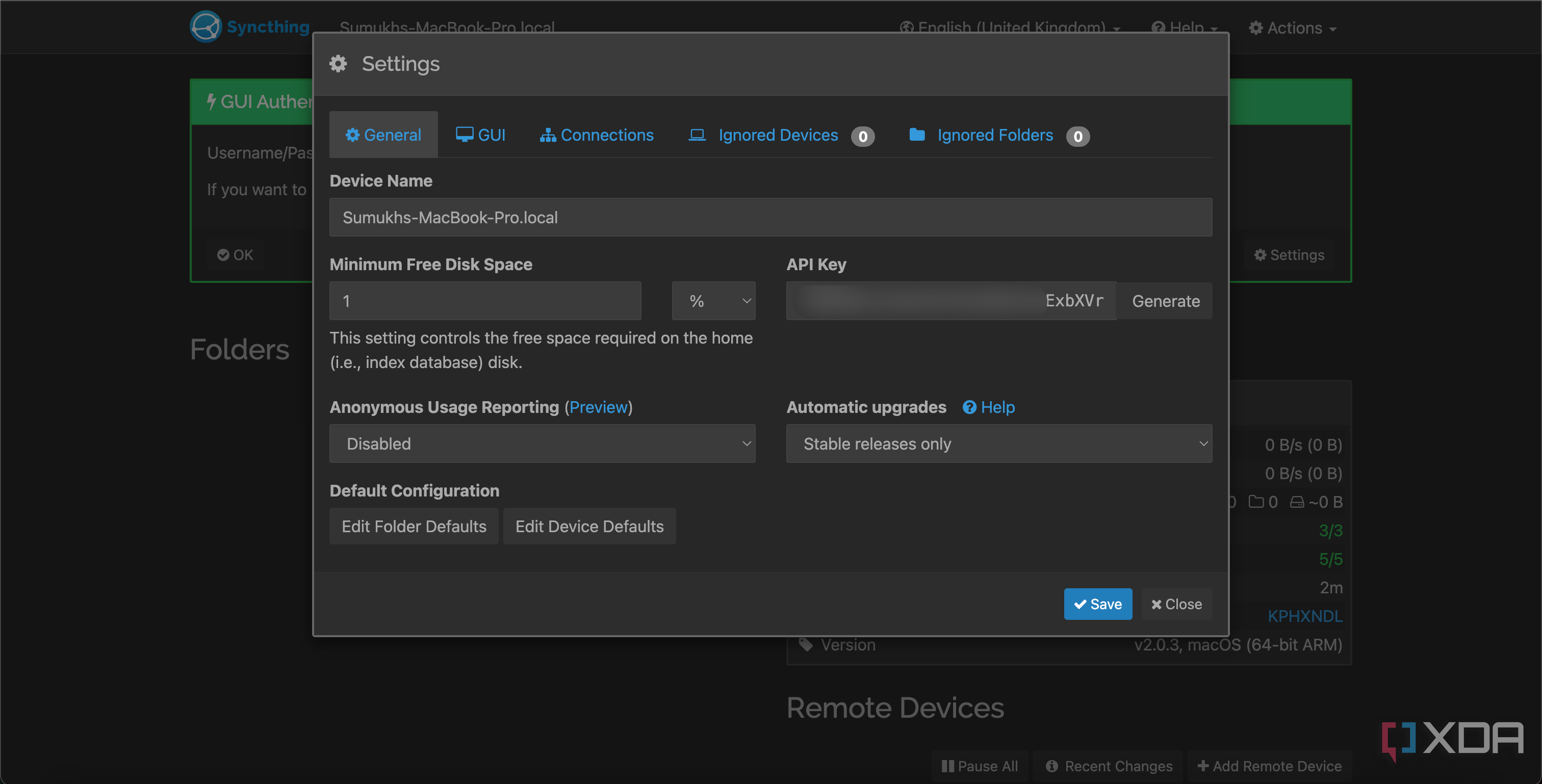Open the General settings tab
Viewport: 1542px width, 784px height.
[x=383, y=135]
